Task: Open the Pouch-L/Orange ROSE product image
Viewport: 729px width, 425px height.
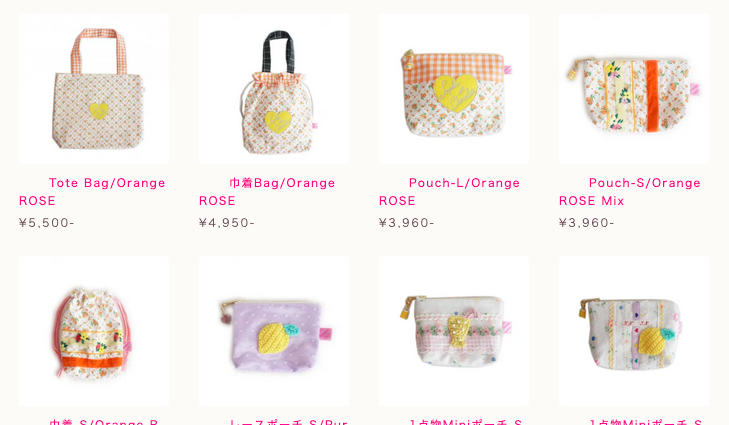Action: [454, 89]
